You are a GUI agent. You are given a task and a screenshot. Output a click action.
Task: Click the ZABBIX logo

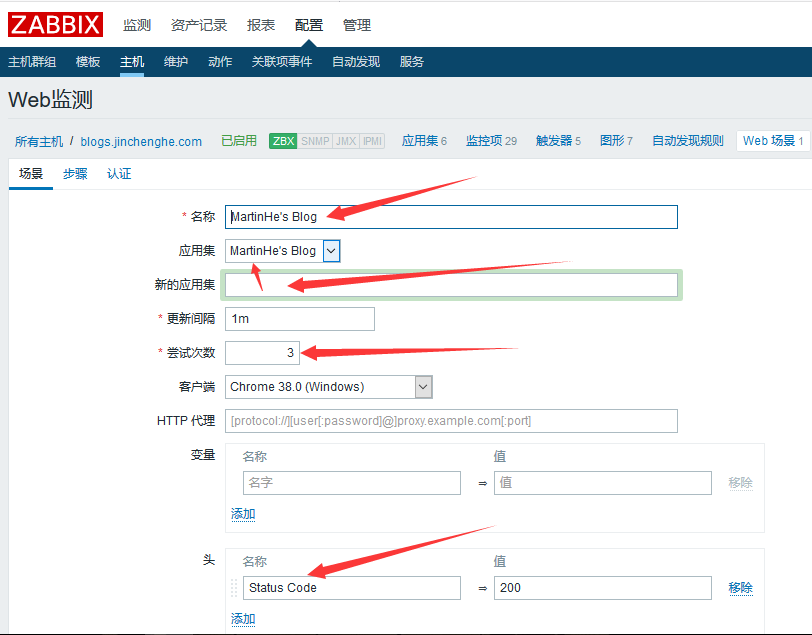(56, 24)
